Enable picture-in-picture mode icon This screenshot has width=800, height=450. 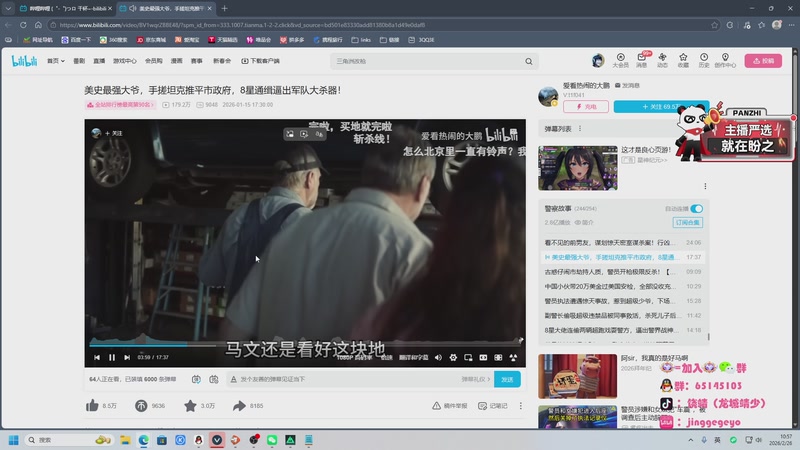click(x=468, y=358)
